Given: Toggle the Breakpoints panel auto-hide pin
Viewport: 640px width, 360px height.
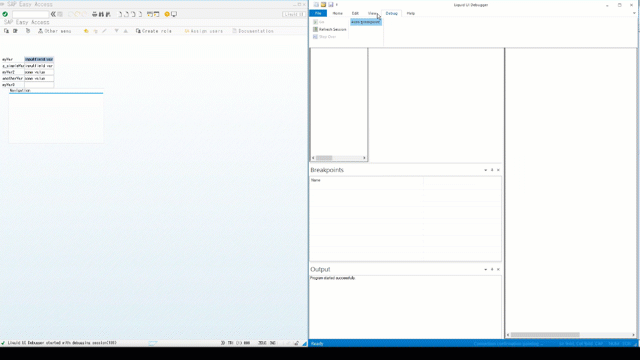Looking at the screenshot, I should pyautogui.click(x=492, y=170).
